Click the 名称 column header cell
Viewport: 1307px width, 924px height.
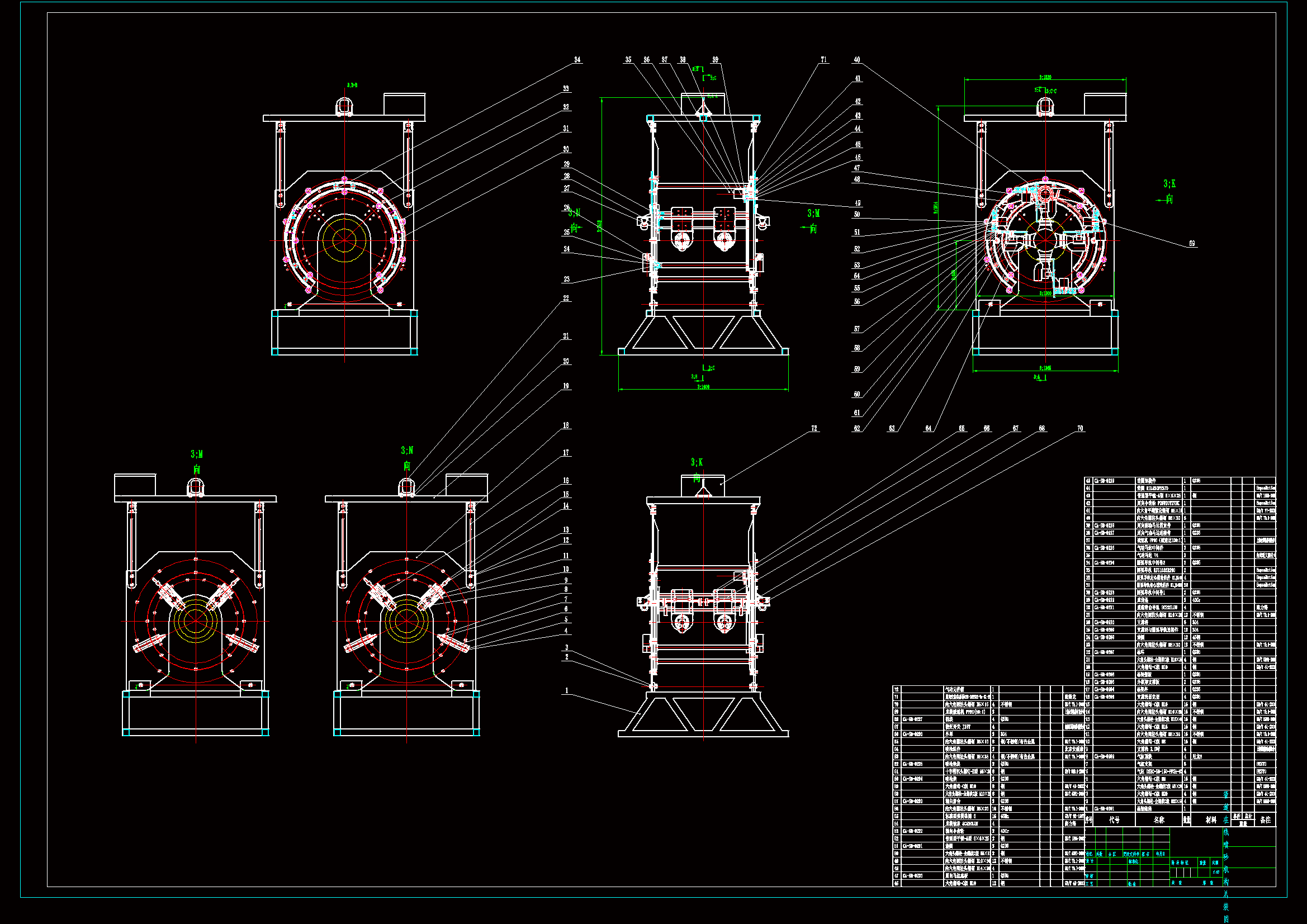(x=1159, y=820)
